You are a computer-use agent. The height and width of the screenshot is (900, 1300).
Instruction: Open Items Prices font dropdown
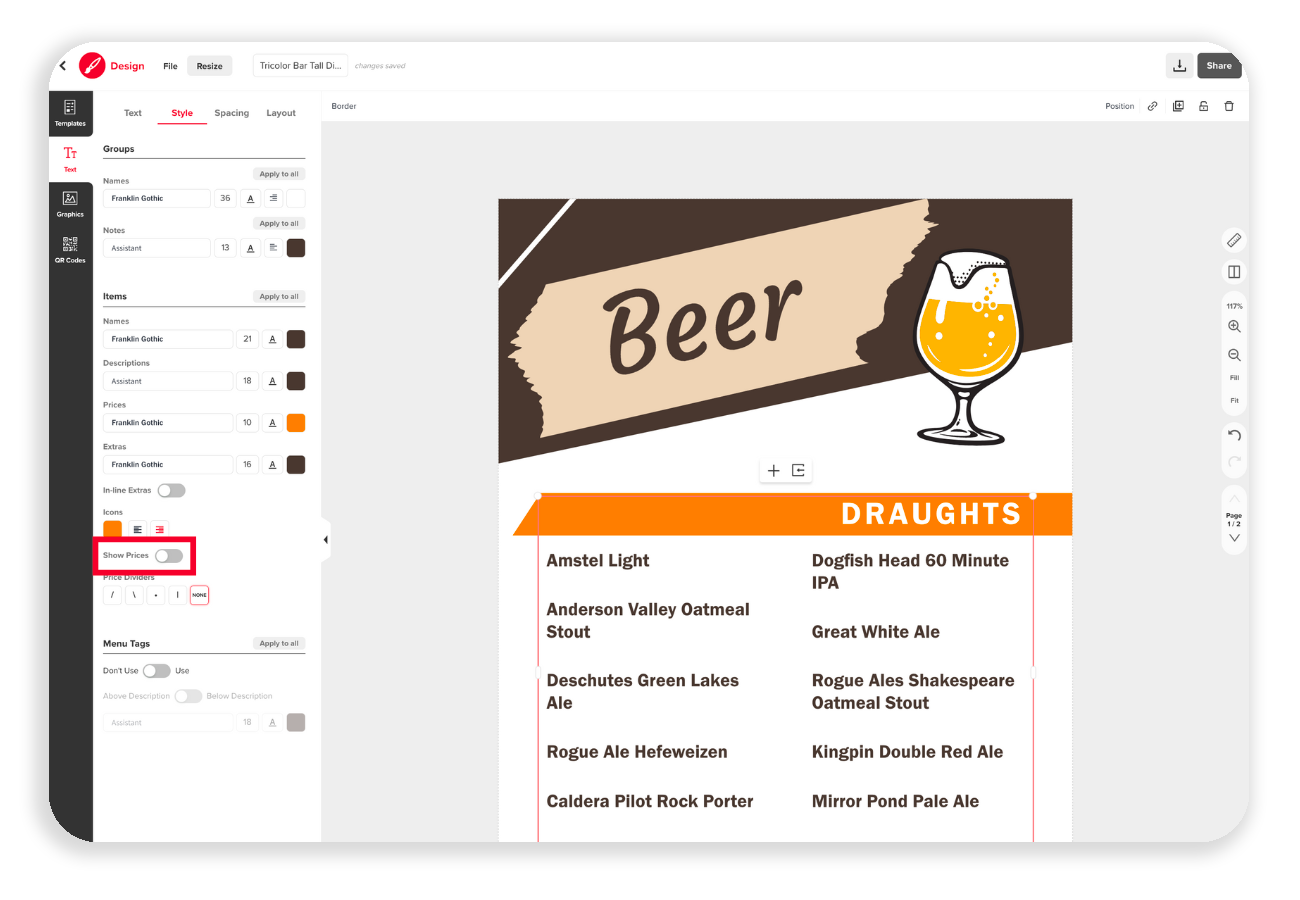pyautogui.click(x=168, y=423)
